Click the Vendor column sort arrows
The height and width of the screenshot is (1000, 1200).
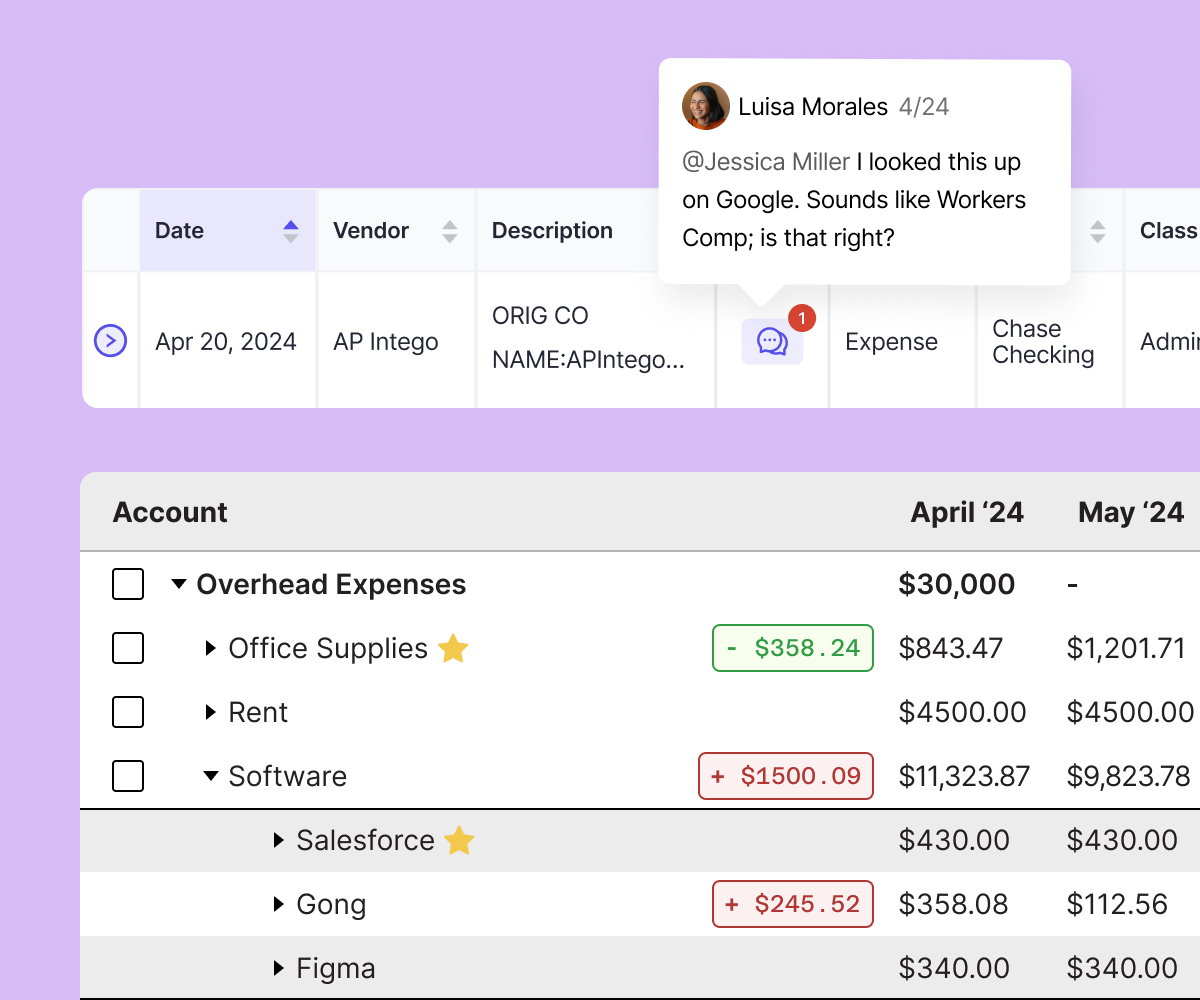[450, 231]
